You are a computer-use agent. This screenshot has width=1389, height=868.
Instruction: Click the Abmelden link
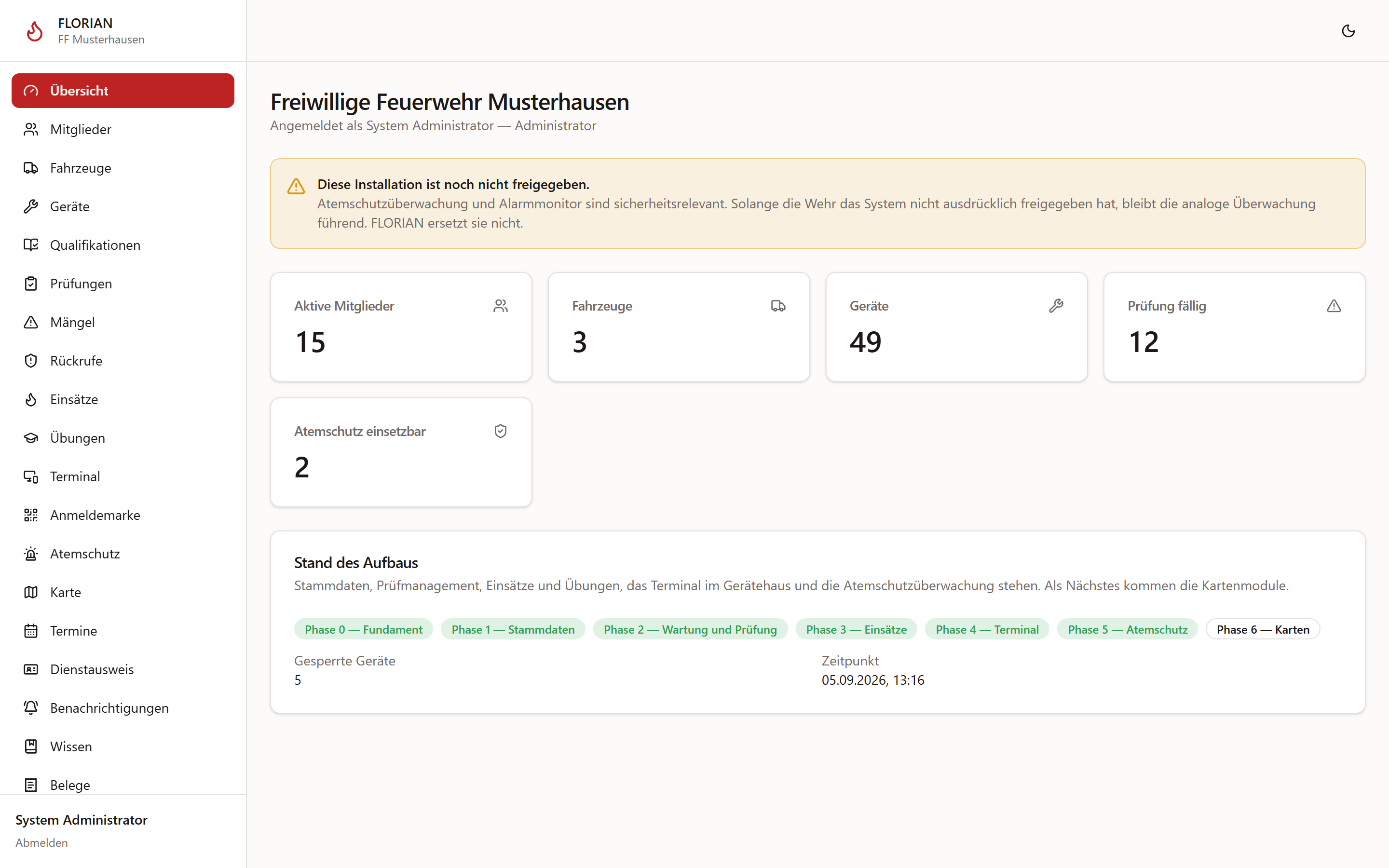41,842
